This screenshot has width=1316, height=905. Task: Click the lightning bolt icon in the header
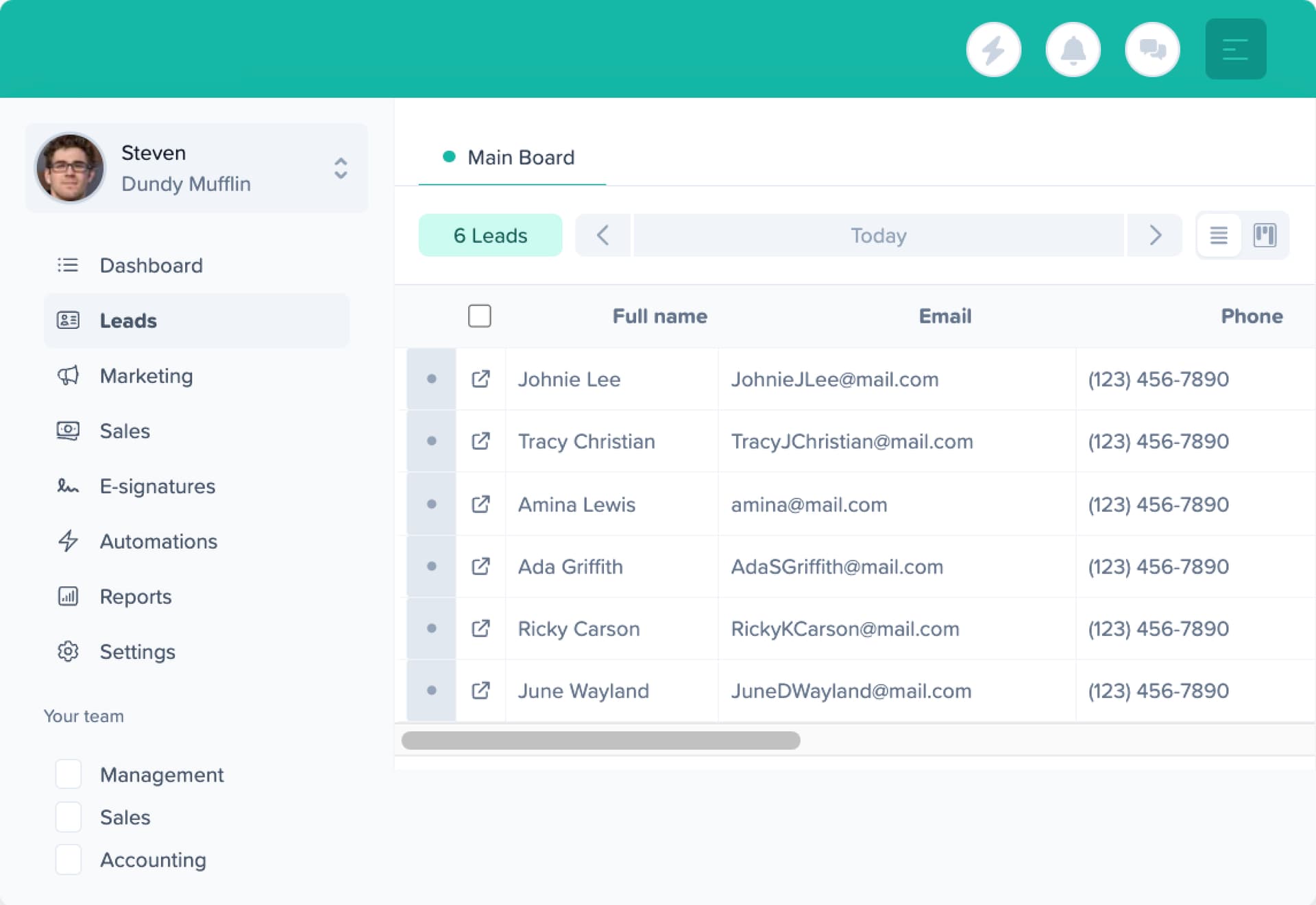tap(993, 49)
